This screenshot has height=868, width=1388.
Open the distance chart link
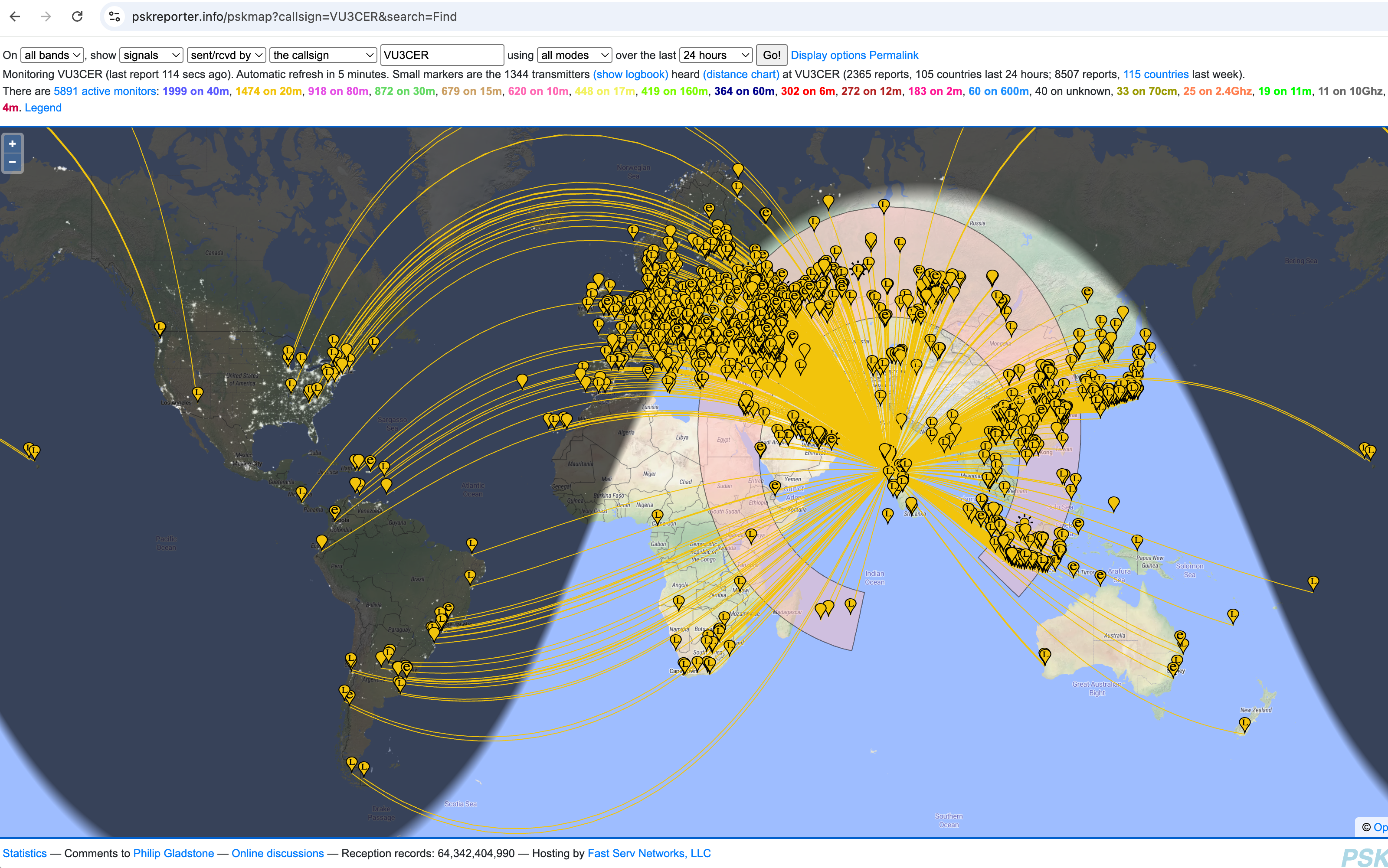pyautogui.click(x=741, y=74)
